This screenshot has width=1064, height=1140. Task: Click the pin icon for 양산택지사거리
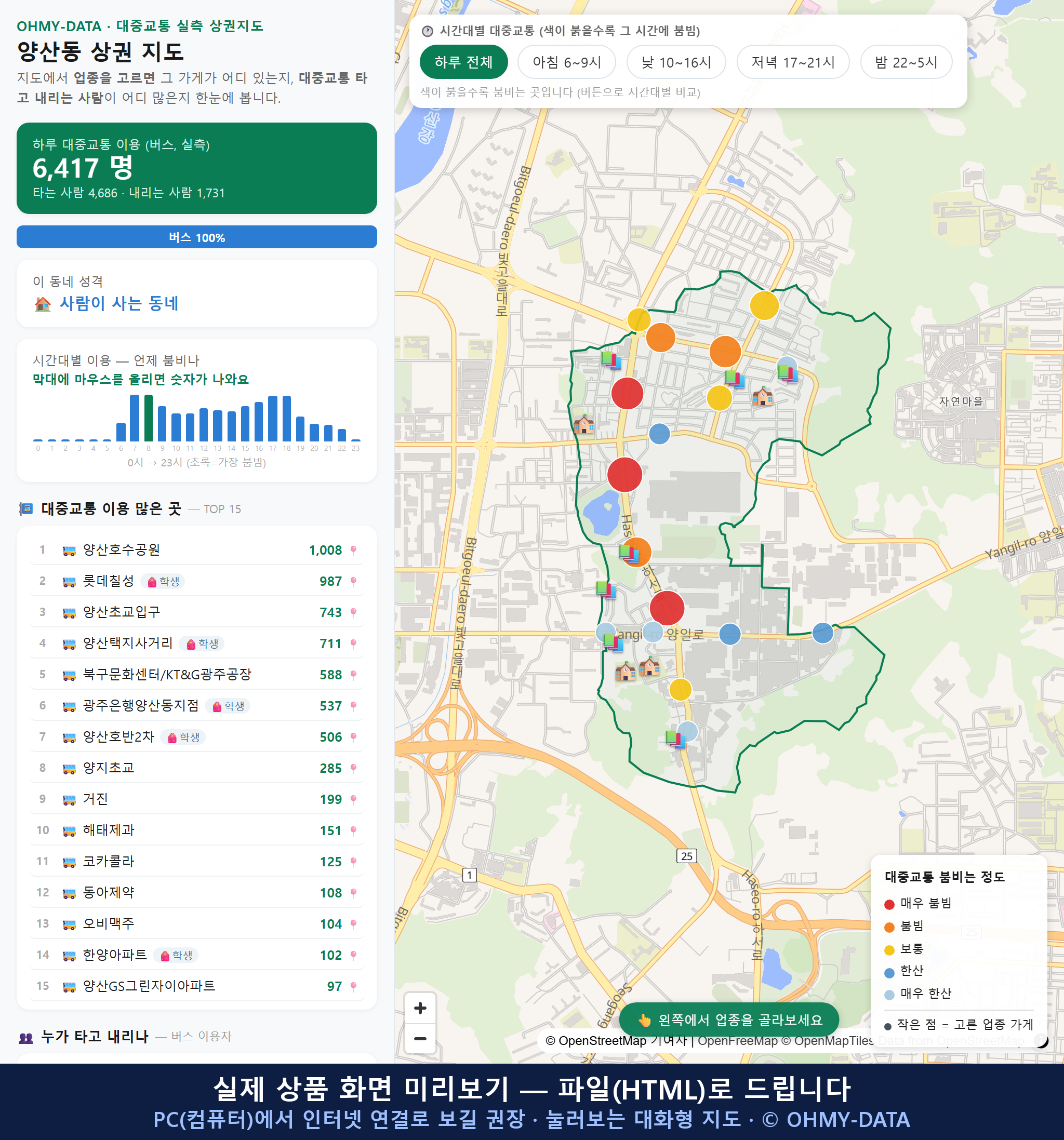coord(353,644)
